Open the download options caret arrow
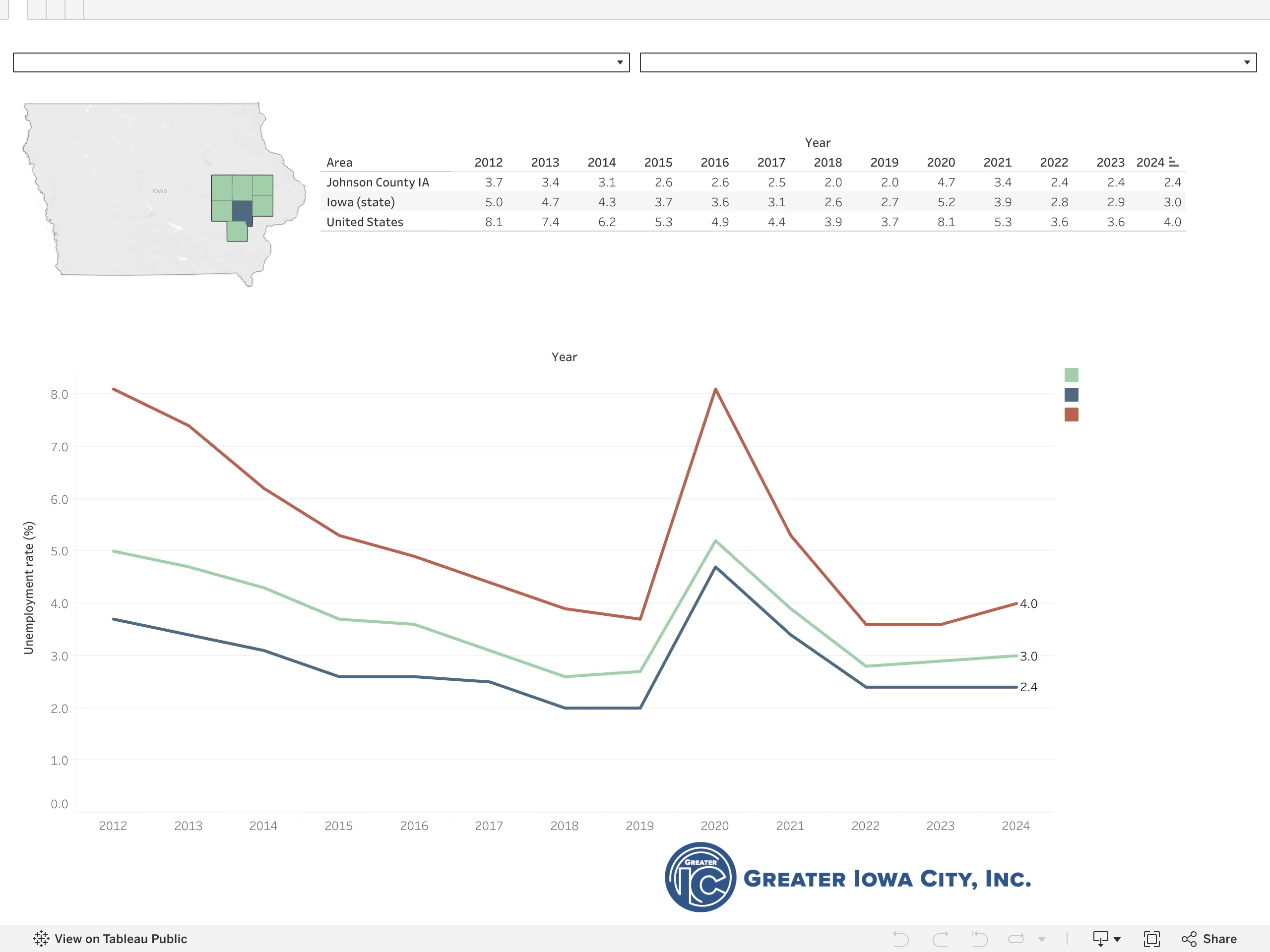 pos(1117,940)
